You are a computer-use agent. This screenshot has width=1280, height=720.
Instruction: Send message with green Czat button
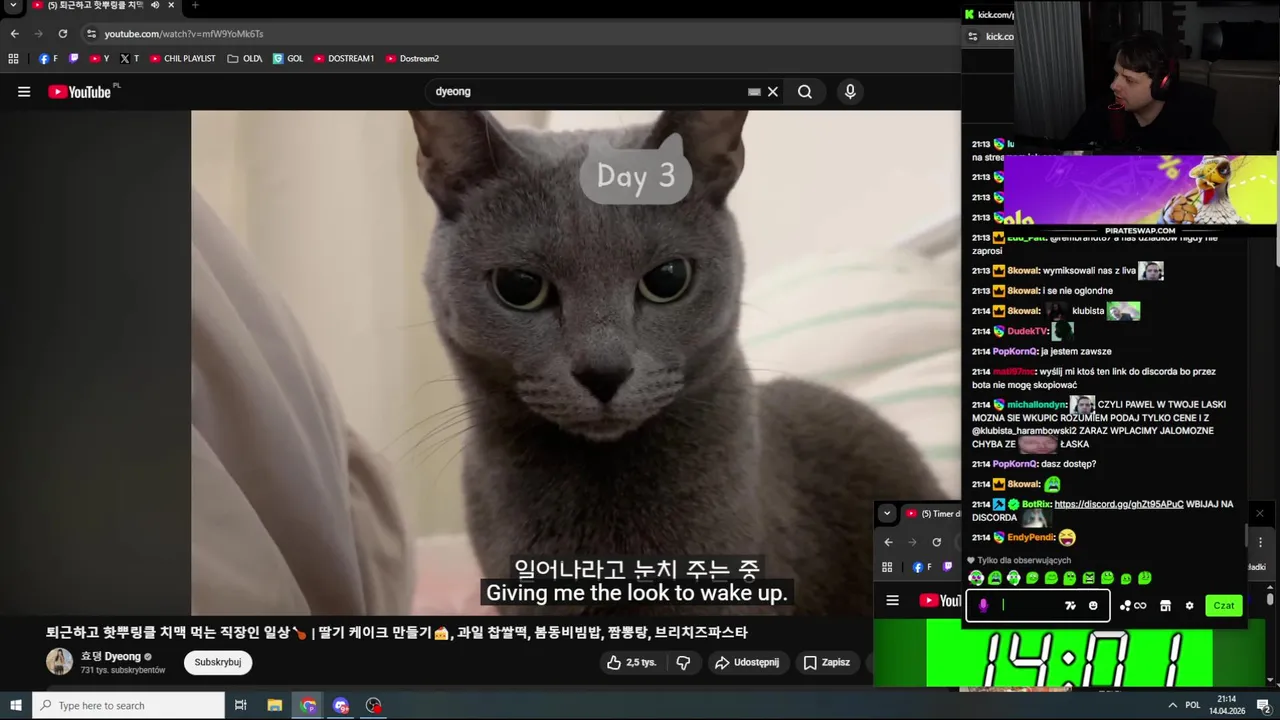pyautogui.click(x=1224, y=605)
